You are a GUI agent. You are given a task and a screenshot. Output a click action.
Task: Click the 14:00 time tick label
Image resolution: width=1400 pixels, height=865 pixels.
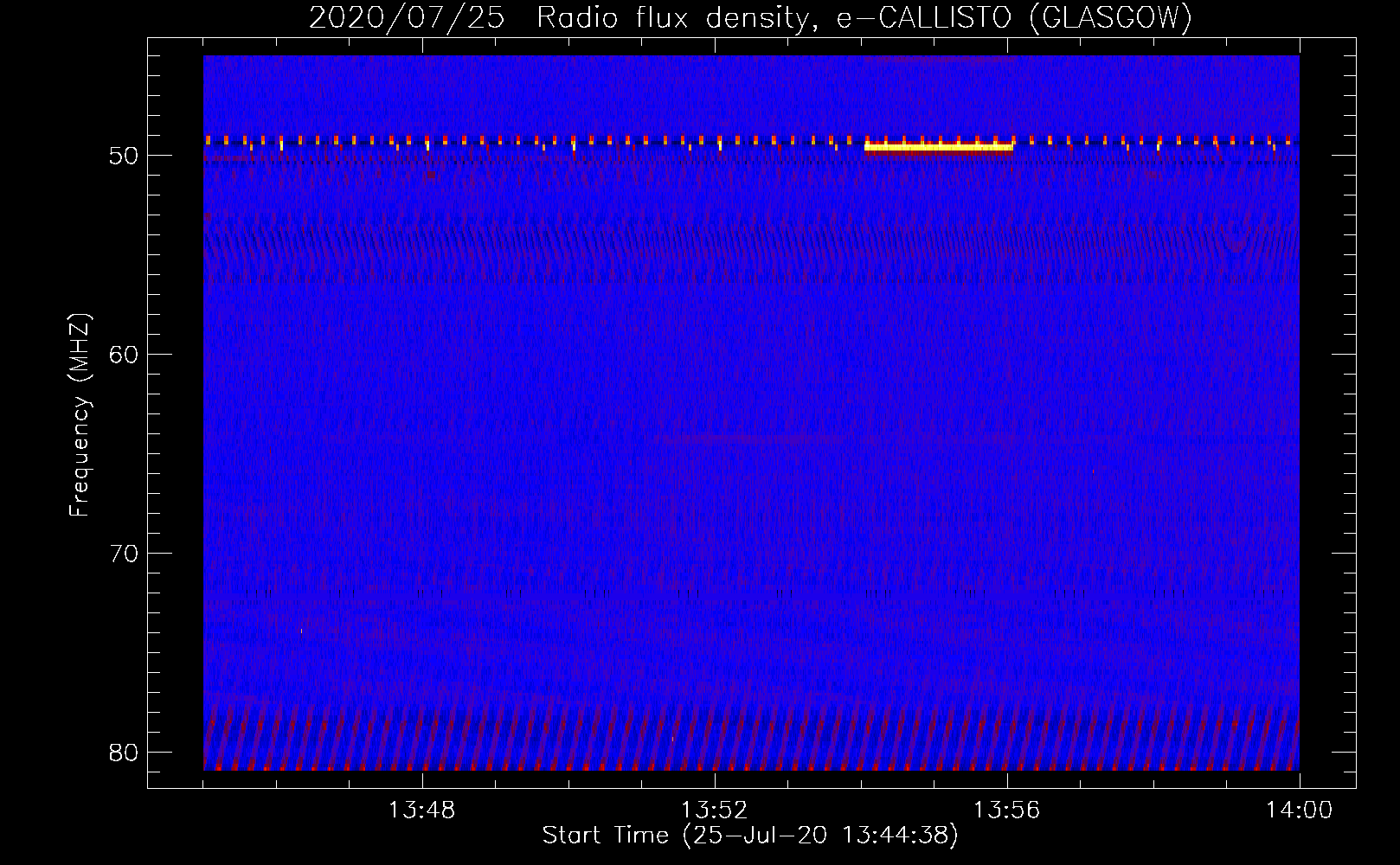(x=1299, y=811)
